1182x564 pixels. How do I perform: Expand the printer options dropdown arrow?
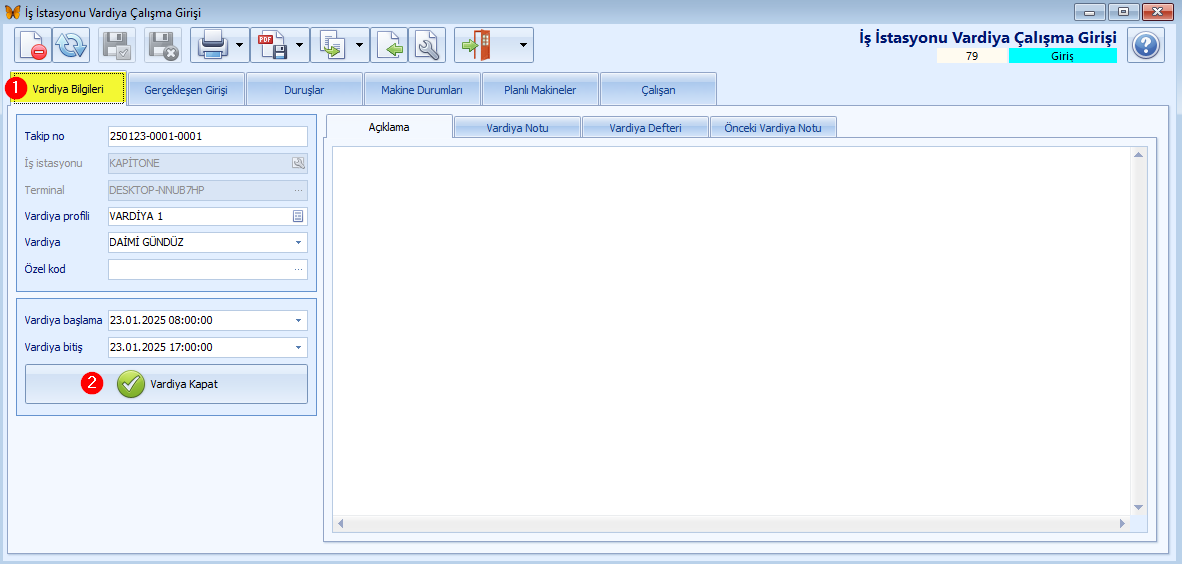[x=240, y=46]
